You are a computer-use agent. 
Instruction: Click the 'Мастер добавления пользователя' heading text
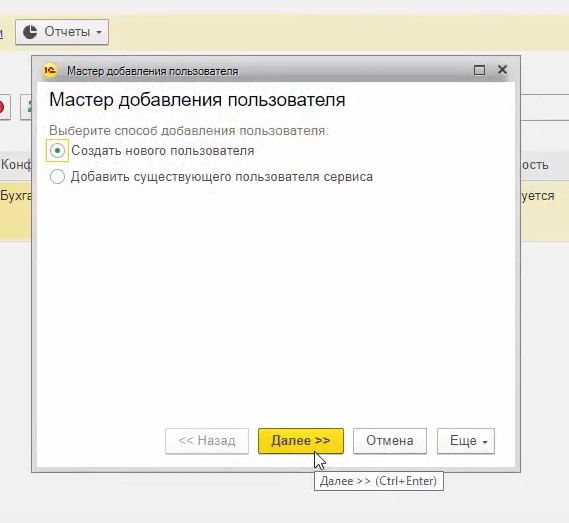pos(197,99)
